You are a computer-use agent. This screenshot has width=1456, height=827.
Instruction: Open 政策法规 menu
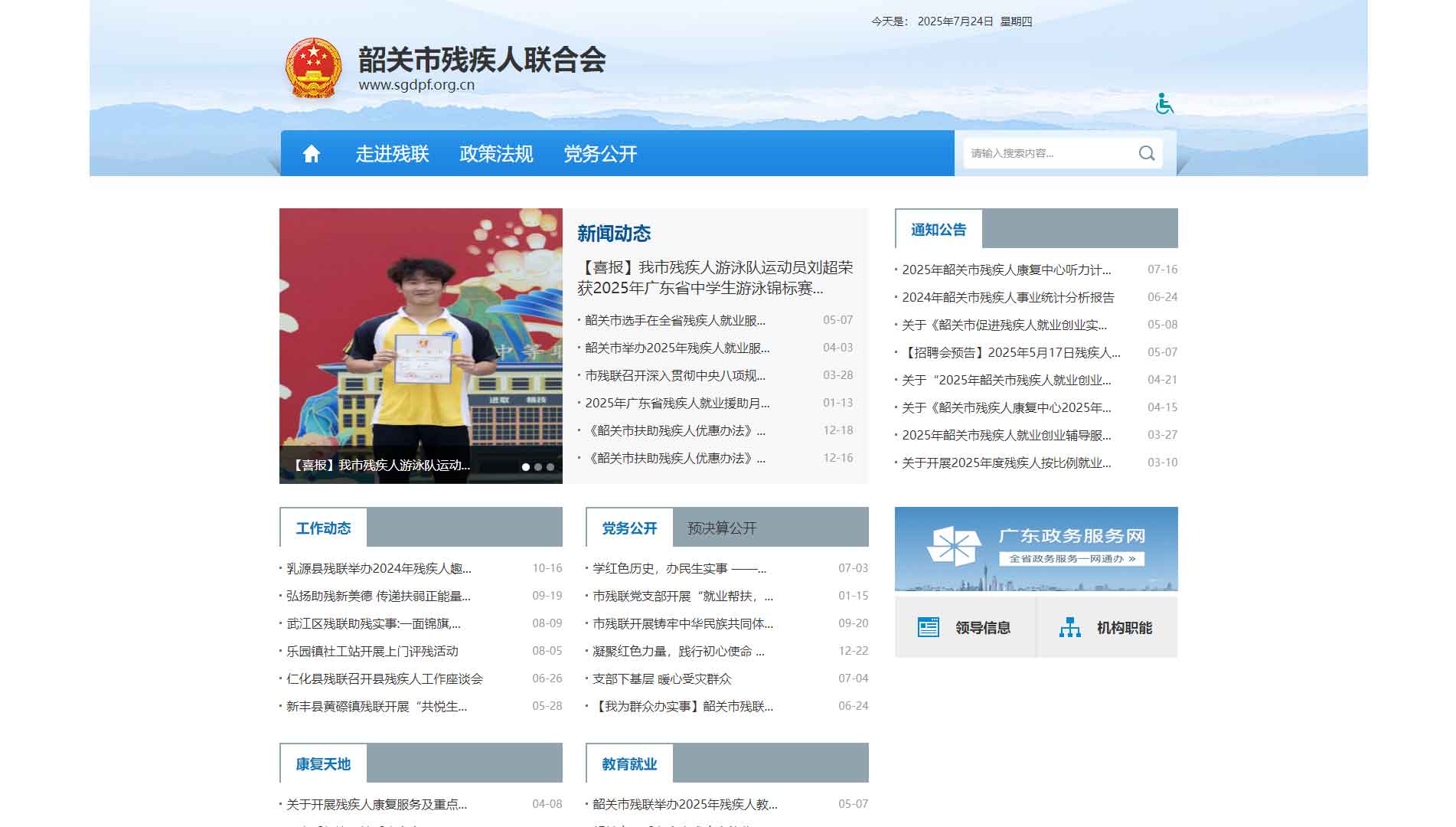point(496,154)
